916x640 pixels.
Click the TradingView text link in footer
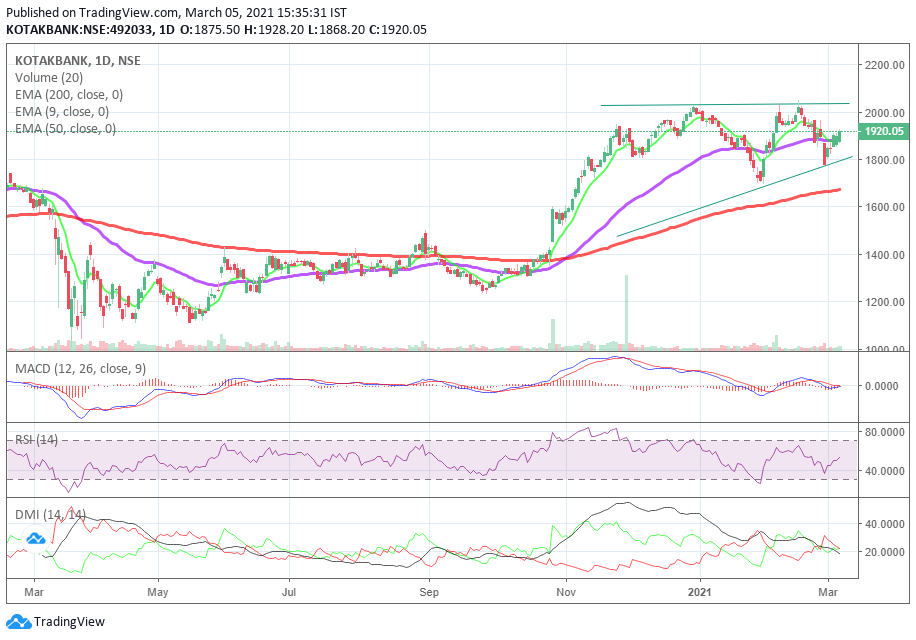click(69, 621)
